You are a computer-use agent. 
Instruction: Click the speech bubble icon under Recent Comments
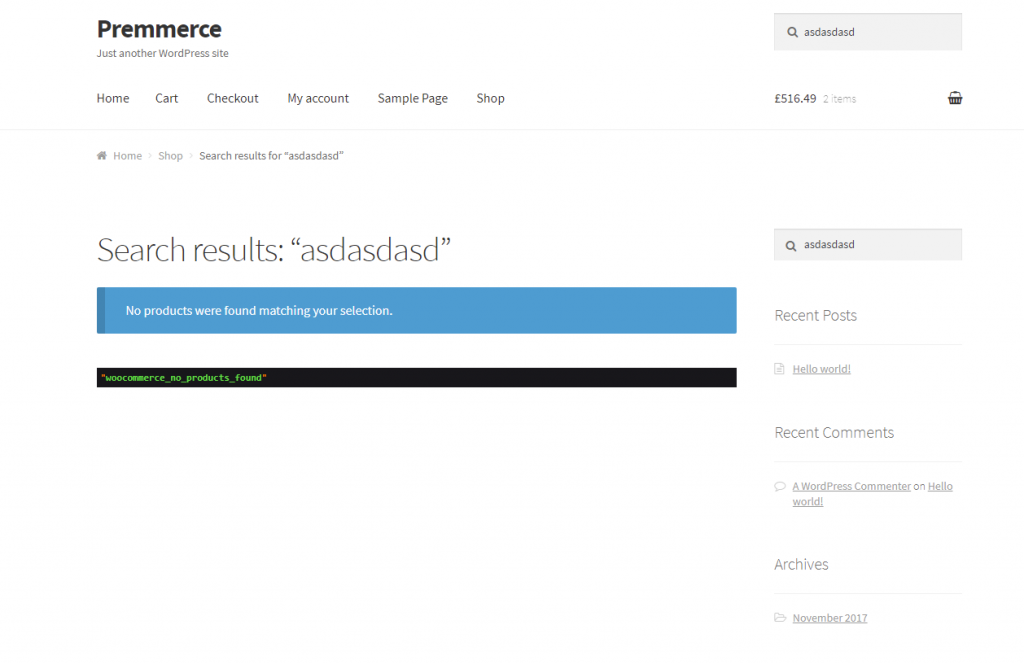coord(780,486)
